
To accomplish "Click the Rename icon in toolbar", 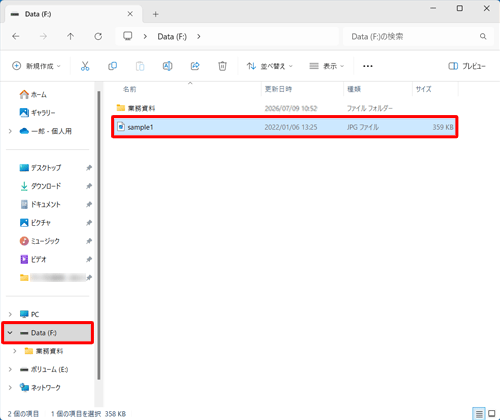I will pyautogui.click(x=168, y=66).
